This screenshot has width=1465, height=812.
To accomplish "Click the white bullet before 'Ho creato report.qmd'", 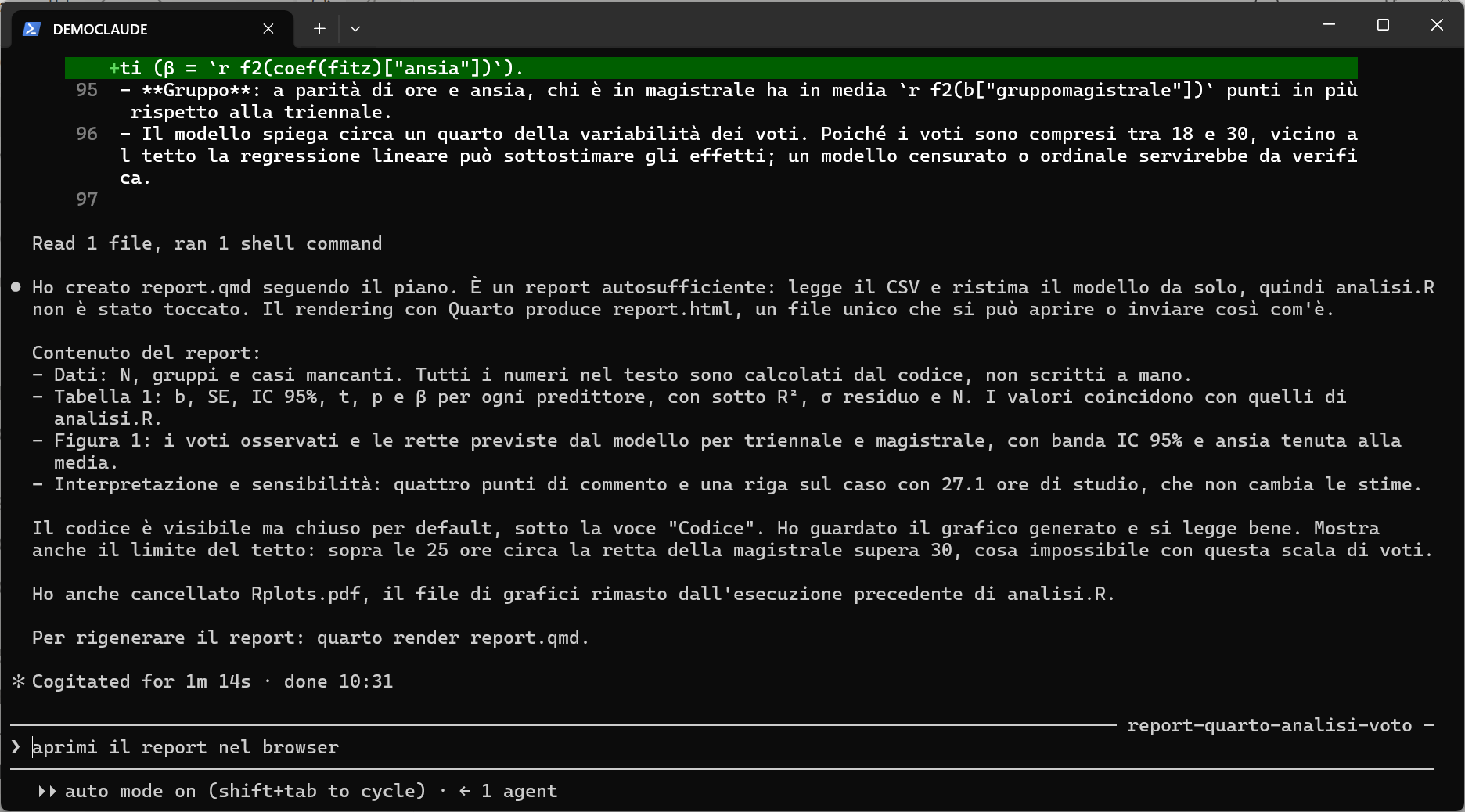I will click(16, 287).
